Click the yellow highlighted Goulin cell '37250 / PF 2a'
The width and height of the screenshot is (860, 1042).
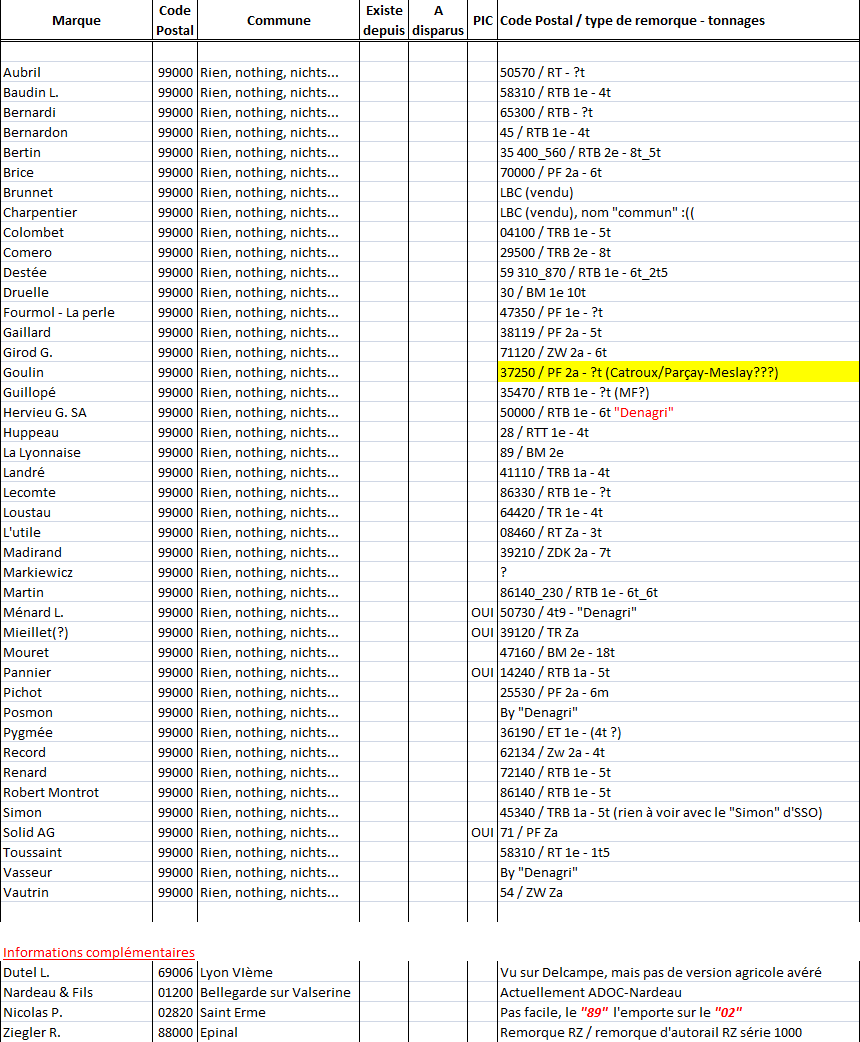point(679,372)
